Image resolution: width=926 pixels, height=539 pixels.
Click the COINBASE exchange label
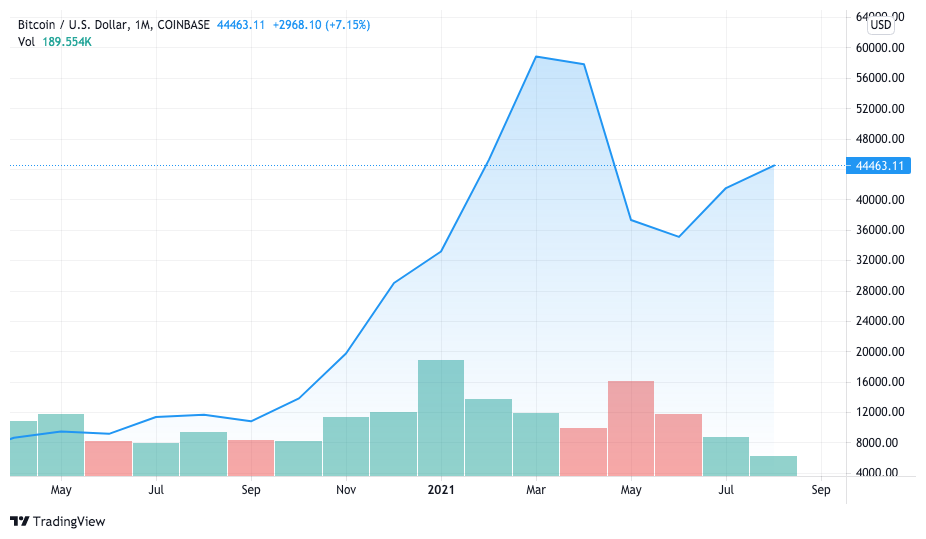(x=184, y=24)
